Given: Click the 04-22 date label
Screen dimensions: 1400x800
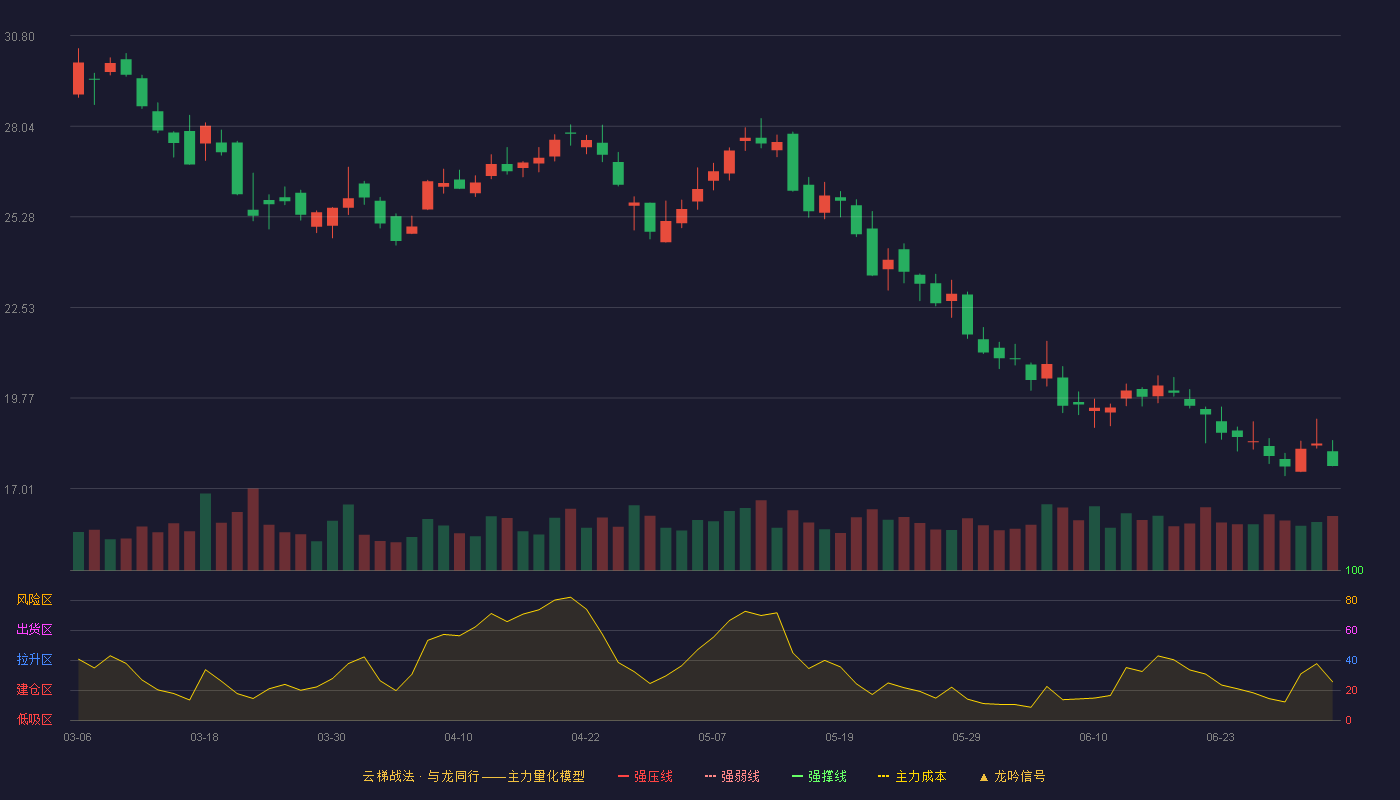Looking at the screenshot, I should coord(585,737).
